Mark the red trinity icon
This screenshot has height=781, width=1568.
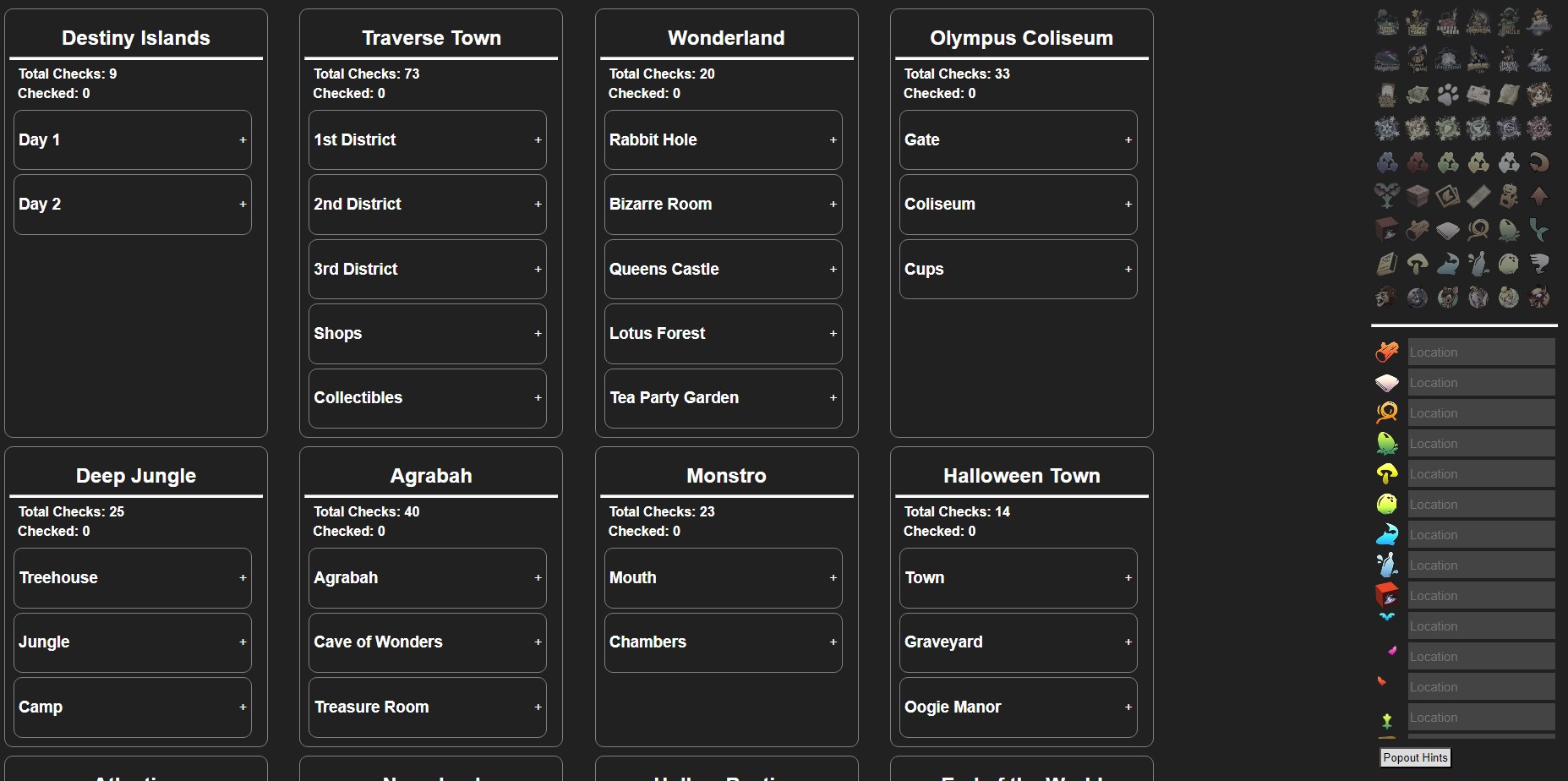click(1418, 162)
